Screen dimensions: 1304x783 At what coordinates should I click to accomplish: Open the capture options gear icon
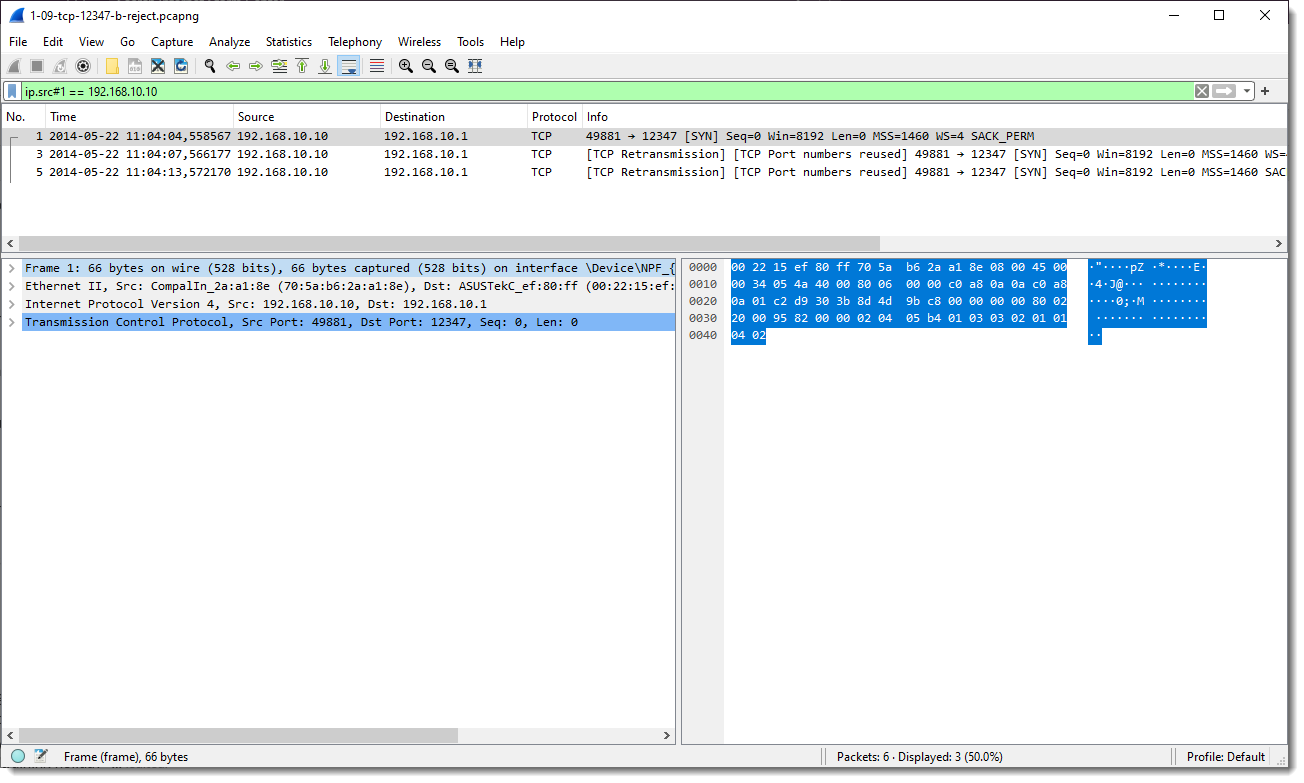83,66
